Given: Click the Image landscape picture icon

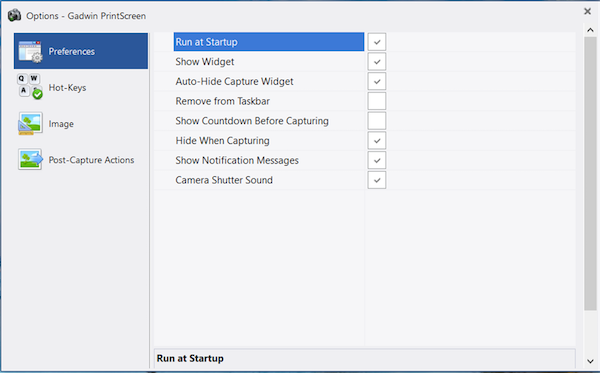Looking at the screenshot, I should 30,124.
